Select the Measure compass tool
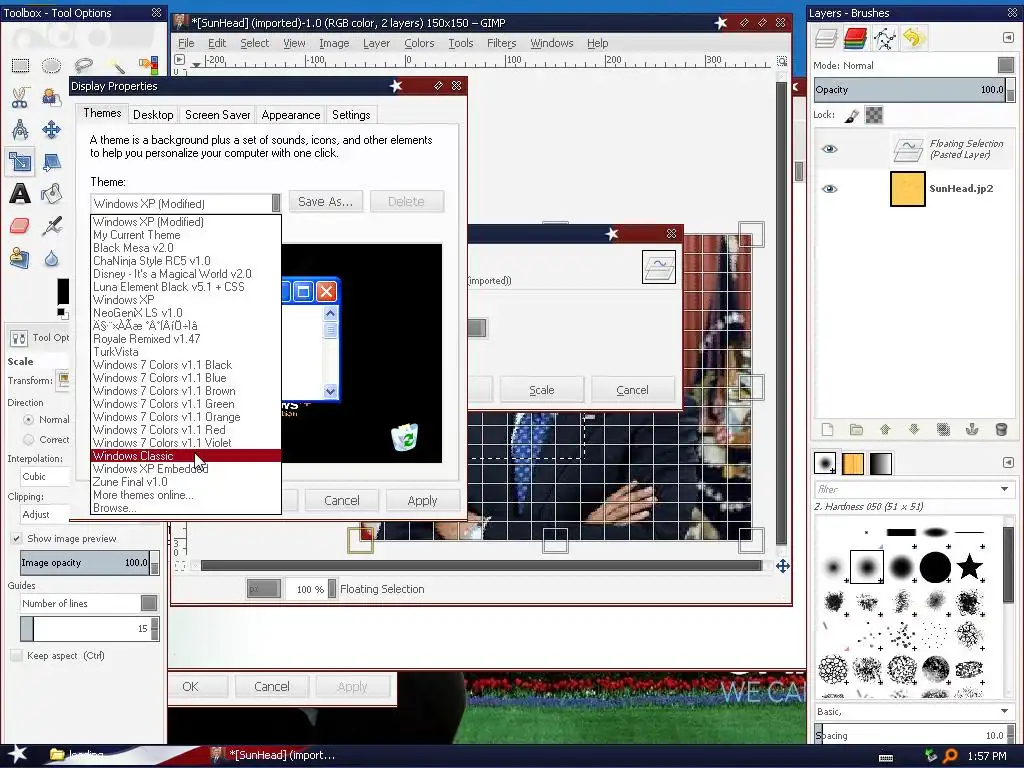1024x768 pixels. click(20, 129)
